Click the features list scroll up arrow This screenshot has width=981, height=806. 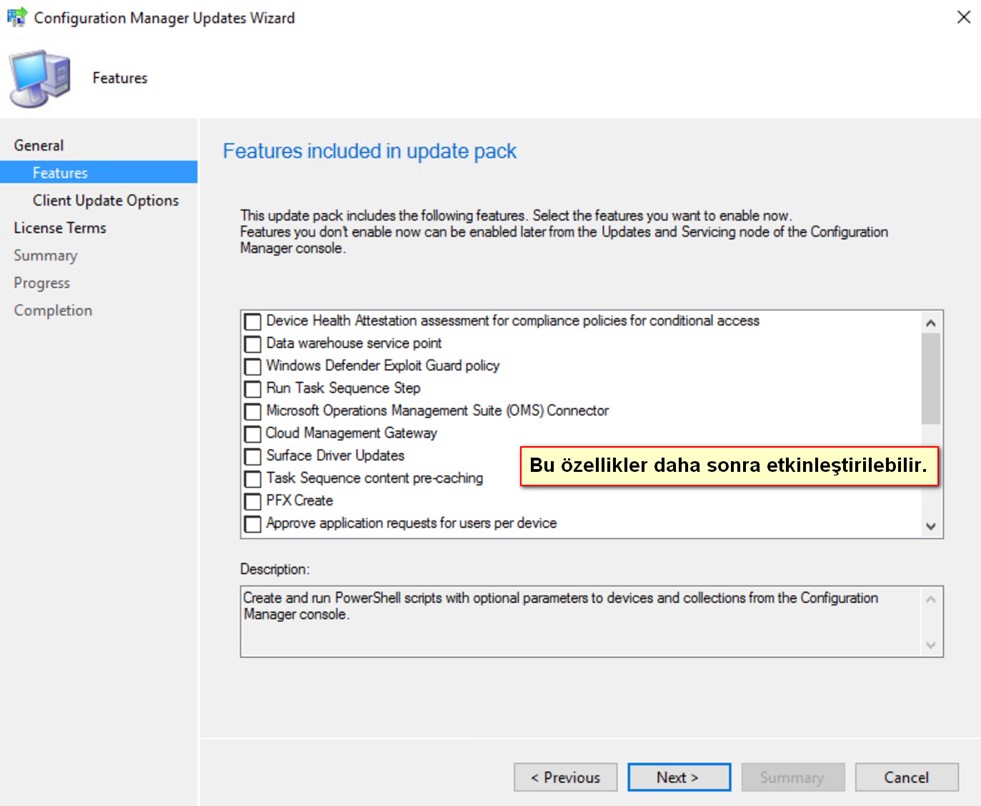click(x=930, y=323)
